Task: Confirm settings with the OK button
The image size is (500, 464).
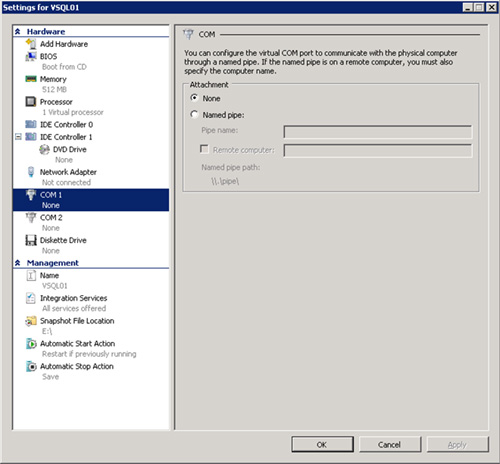Action: 322,445
